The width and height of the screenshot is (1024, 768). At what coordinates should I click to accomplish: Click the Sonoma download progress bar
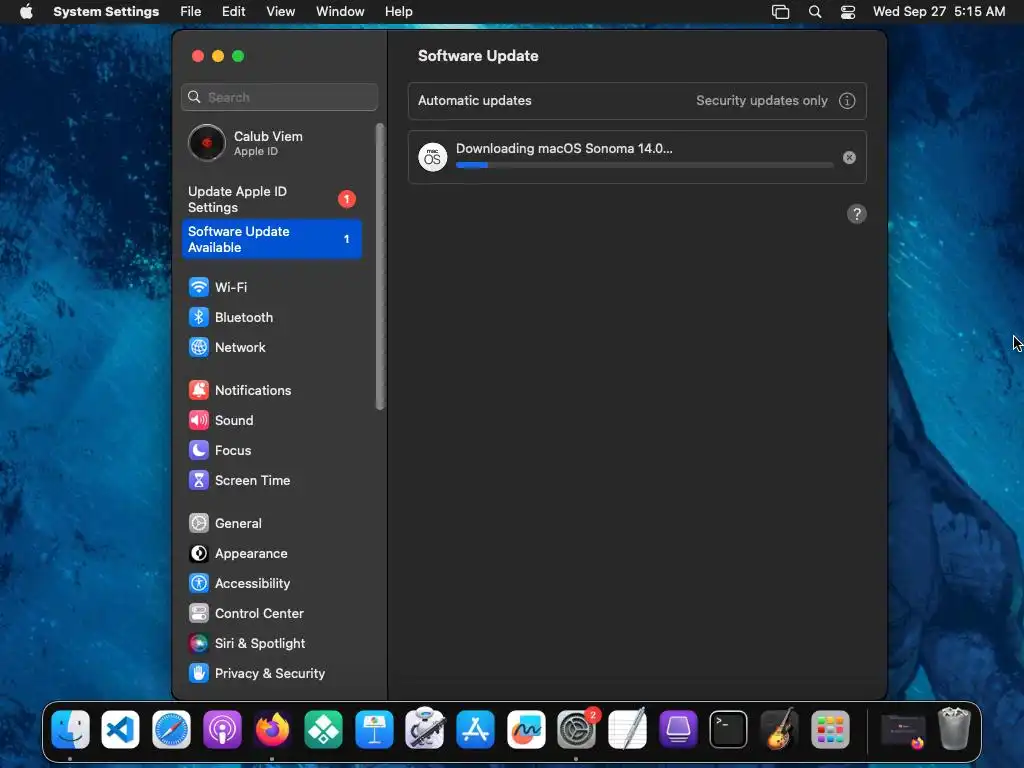point(645,165)
